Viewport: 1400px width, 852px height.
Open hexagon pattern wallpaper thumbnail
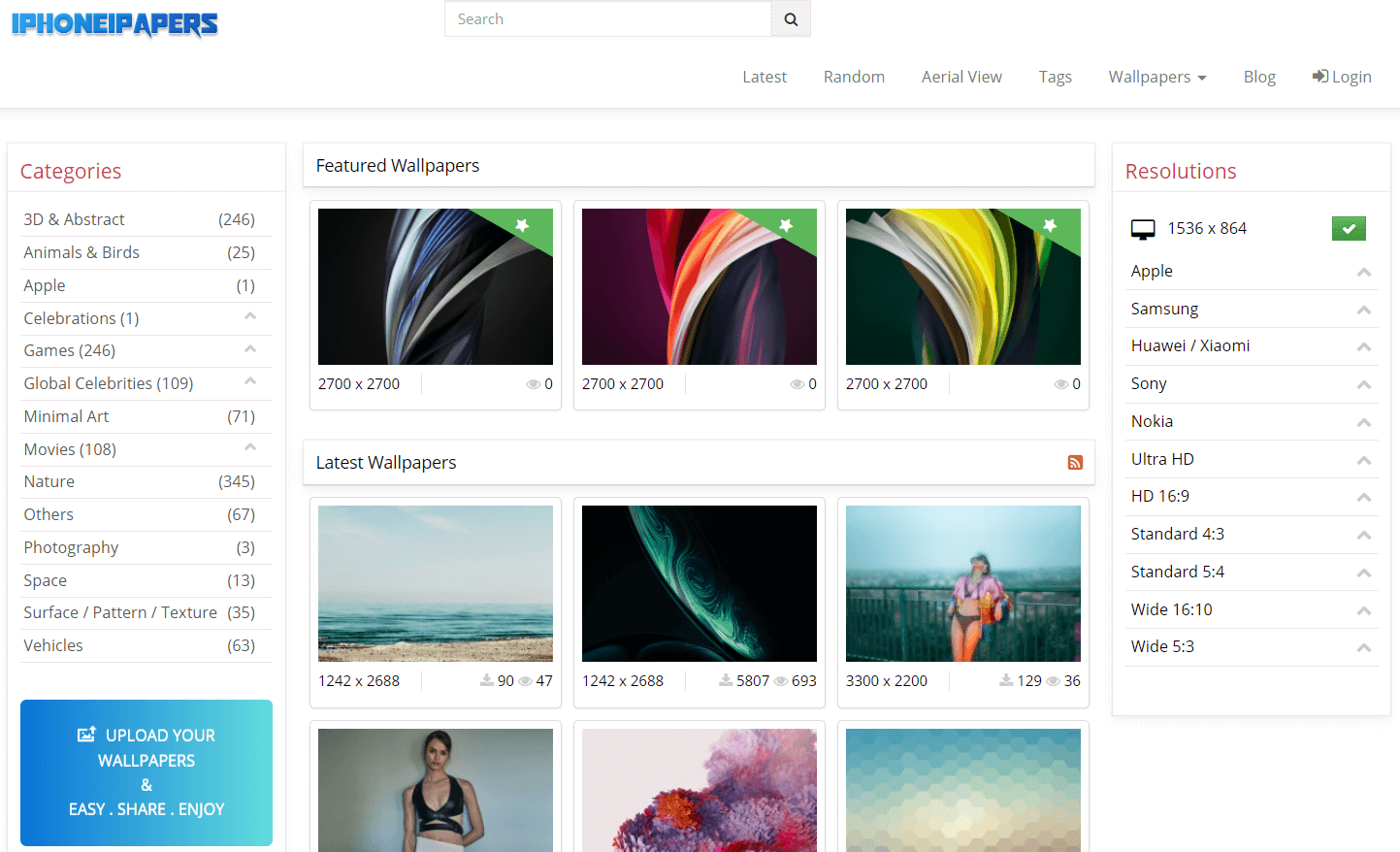coord(963,790)
